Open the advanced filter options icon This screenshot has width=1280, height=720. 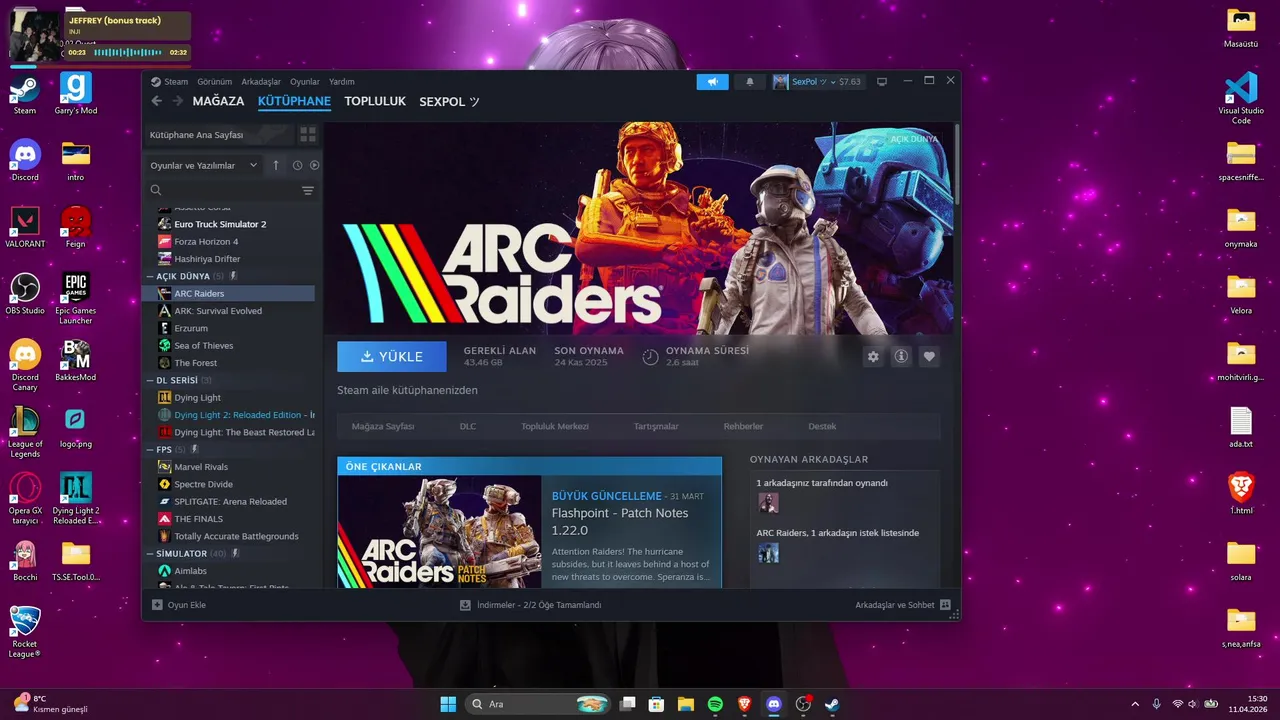pyautogui.click(x=308, y=190)
